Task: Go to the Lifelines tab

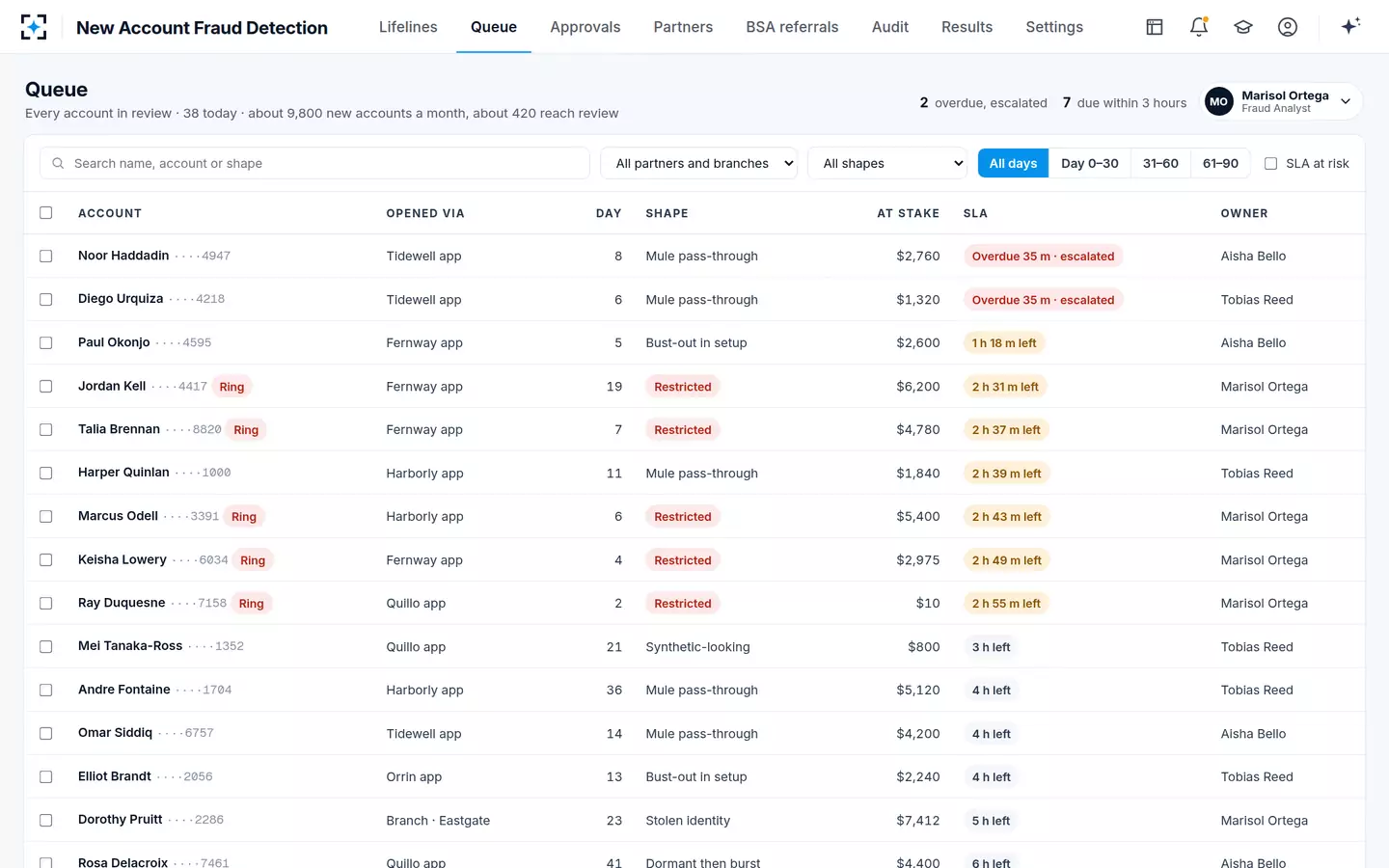Action: point(408,27)
